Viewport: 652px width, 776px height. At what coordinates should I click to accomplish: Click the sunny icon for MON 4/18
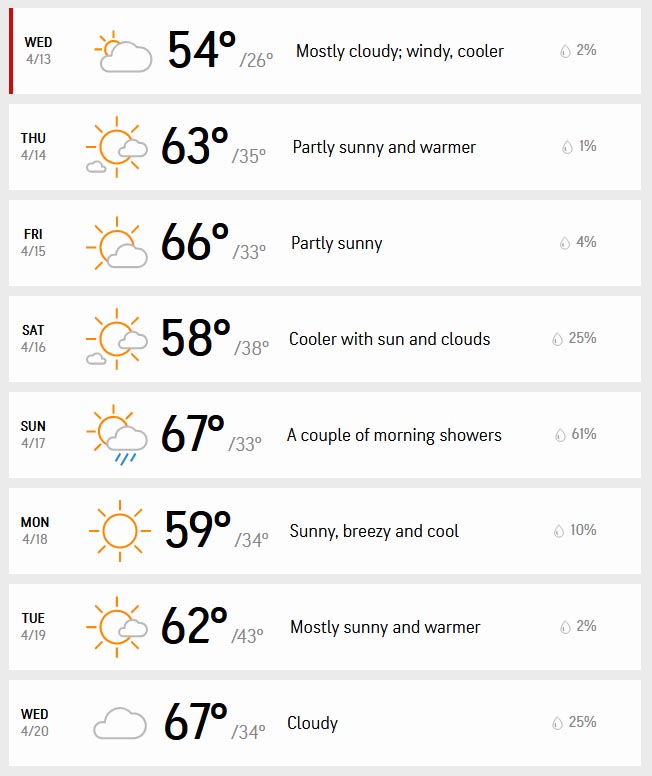coord(120,531)
